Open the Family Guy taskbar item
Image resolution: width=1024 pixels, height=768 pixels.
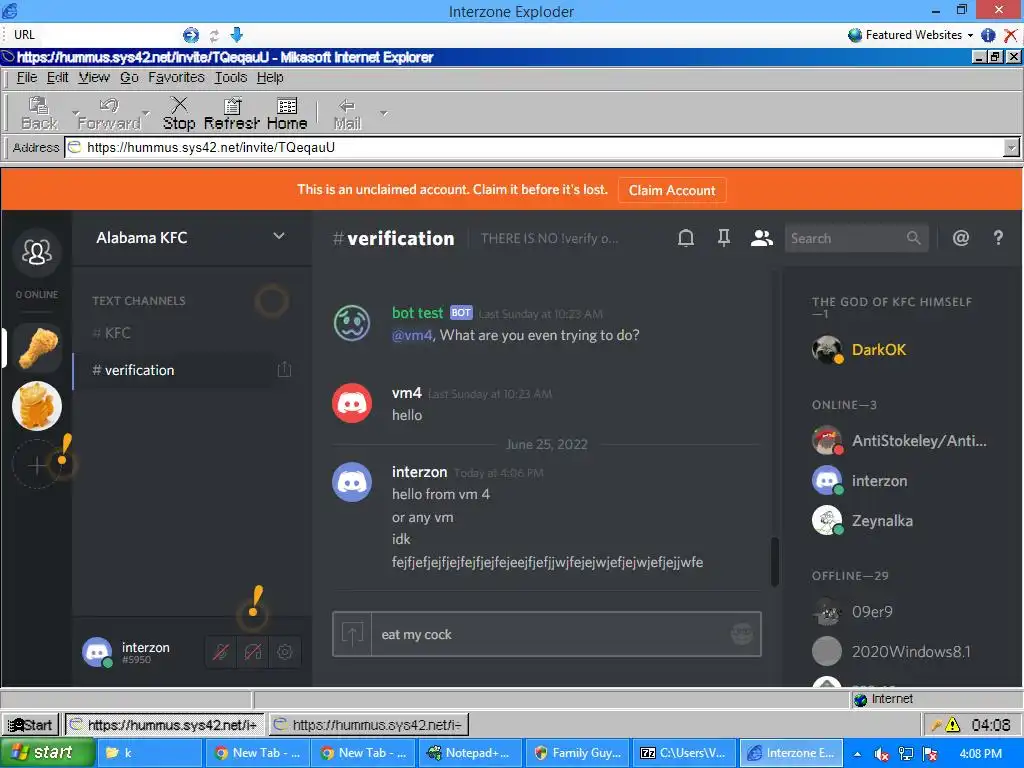click(x=578, y=753)
